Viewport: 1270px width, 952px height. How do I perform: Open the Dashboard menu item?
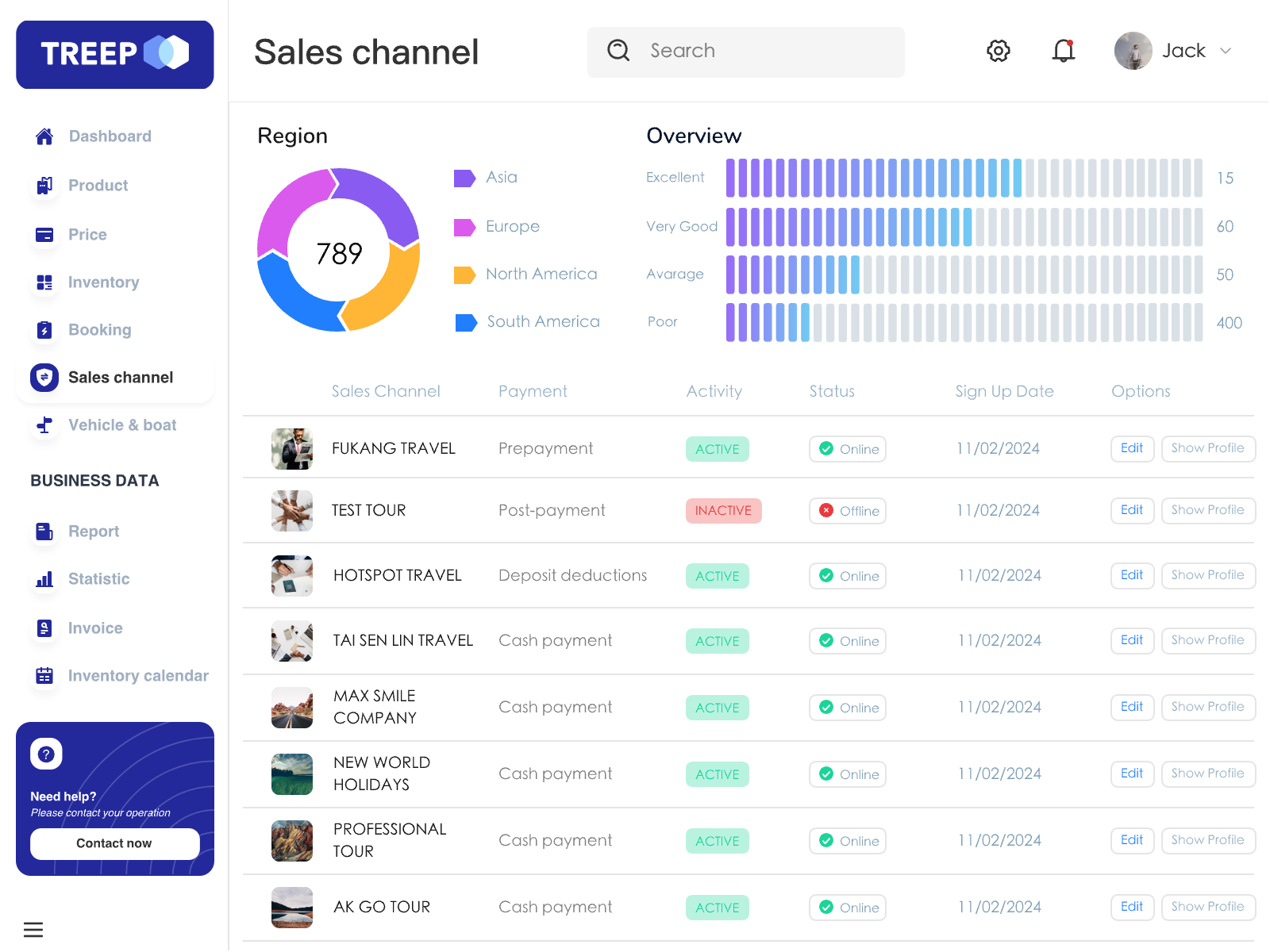[110, 136]
